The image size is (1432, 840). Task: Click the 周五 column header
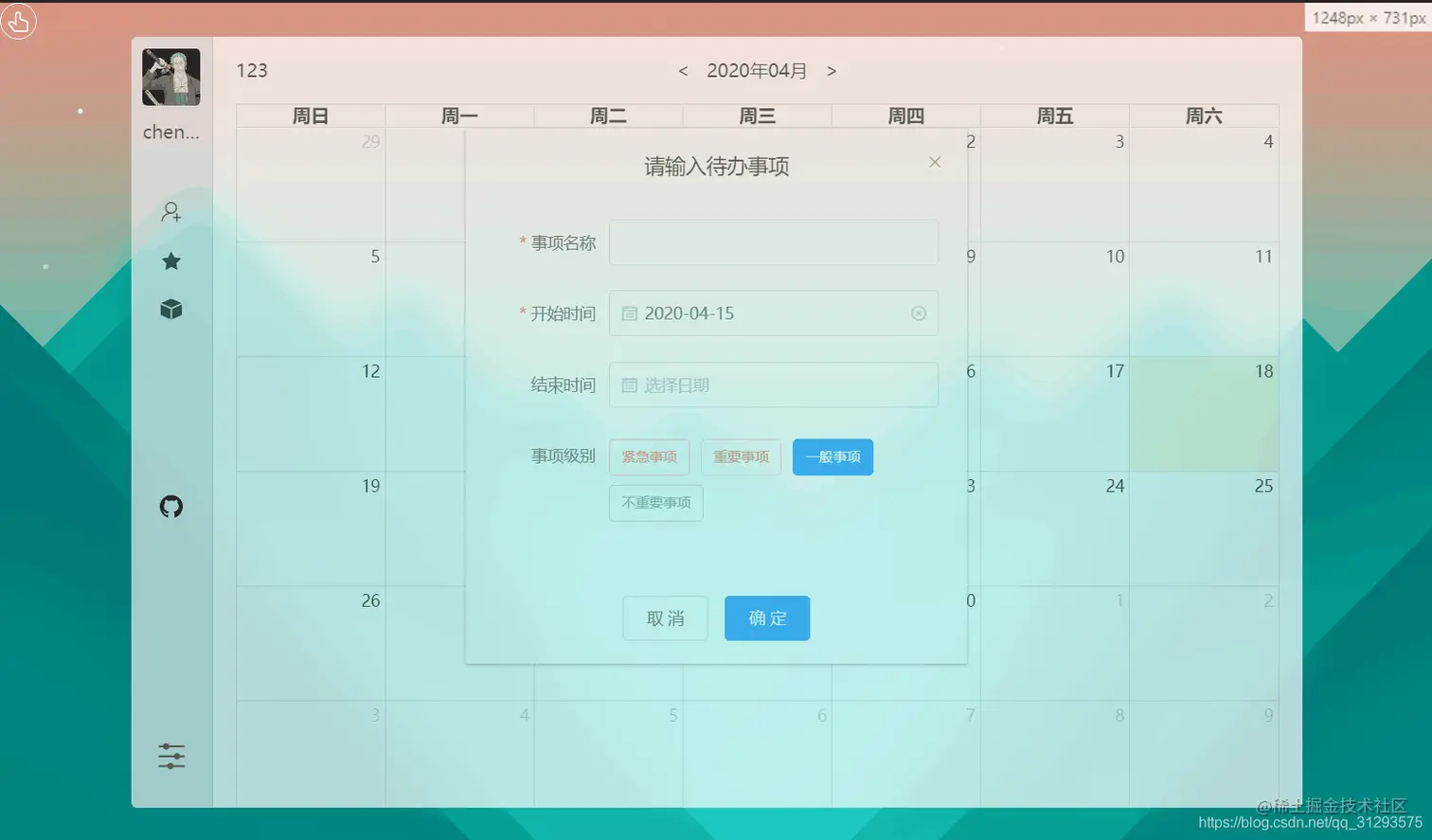click(1054, 116)
